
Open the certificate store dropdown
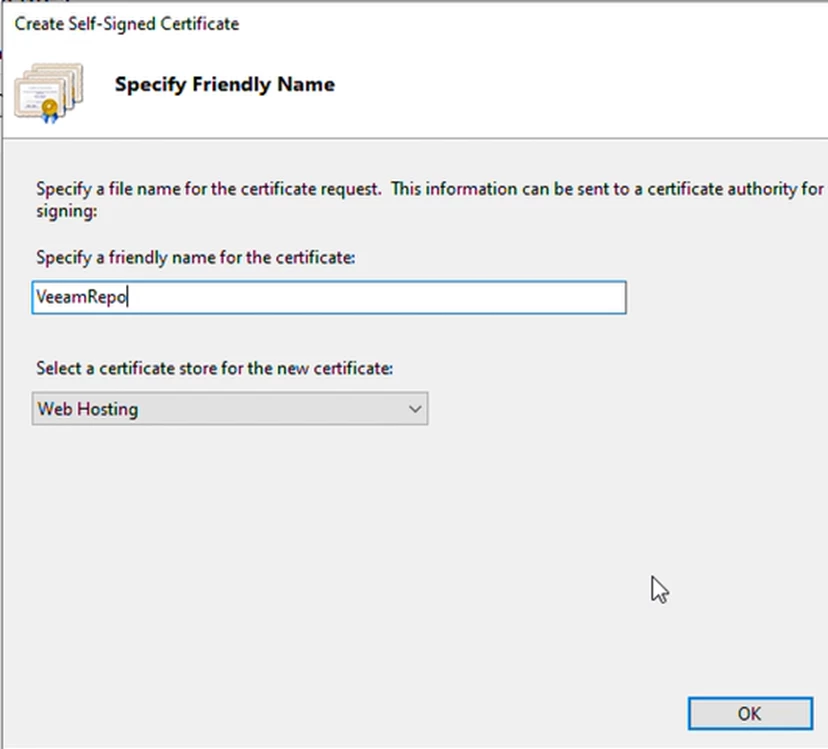tap(229, 409)
